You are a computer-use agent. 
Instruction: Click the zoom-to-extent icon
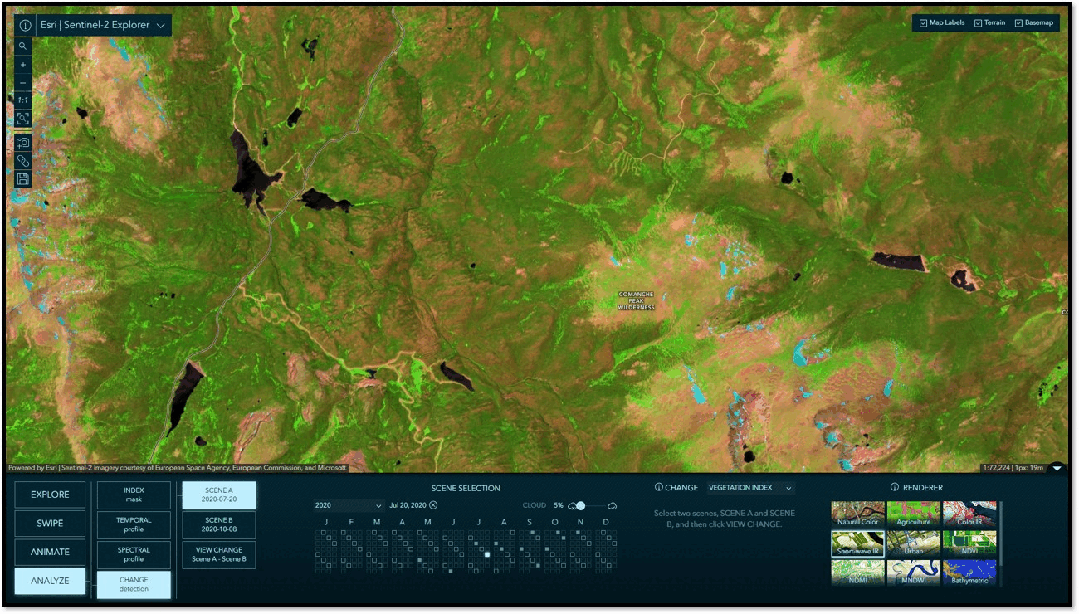pos(23,118)
